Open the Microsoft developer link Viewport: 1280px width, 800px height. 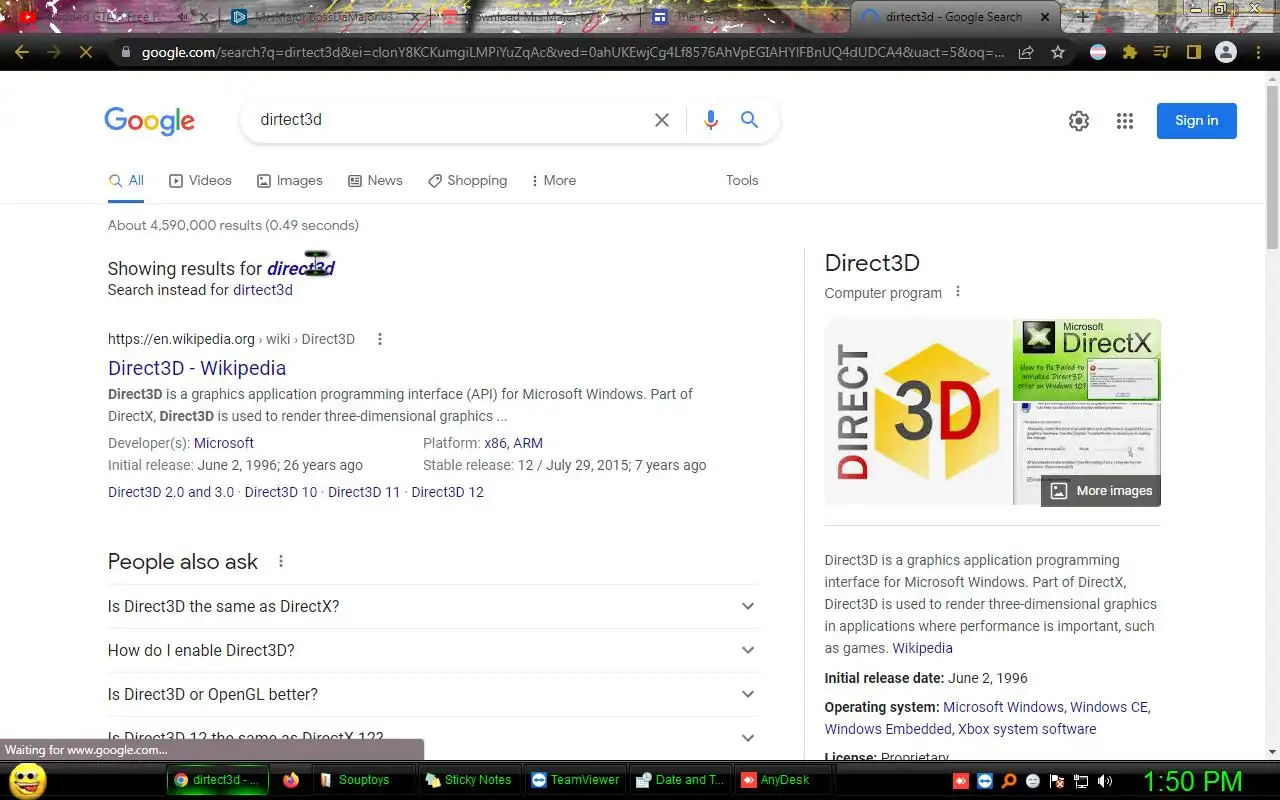(x=224, y=443)
